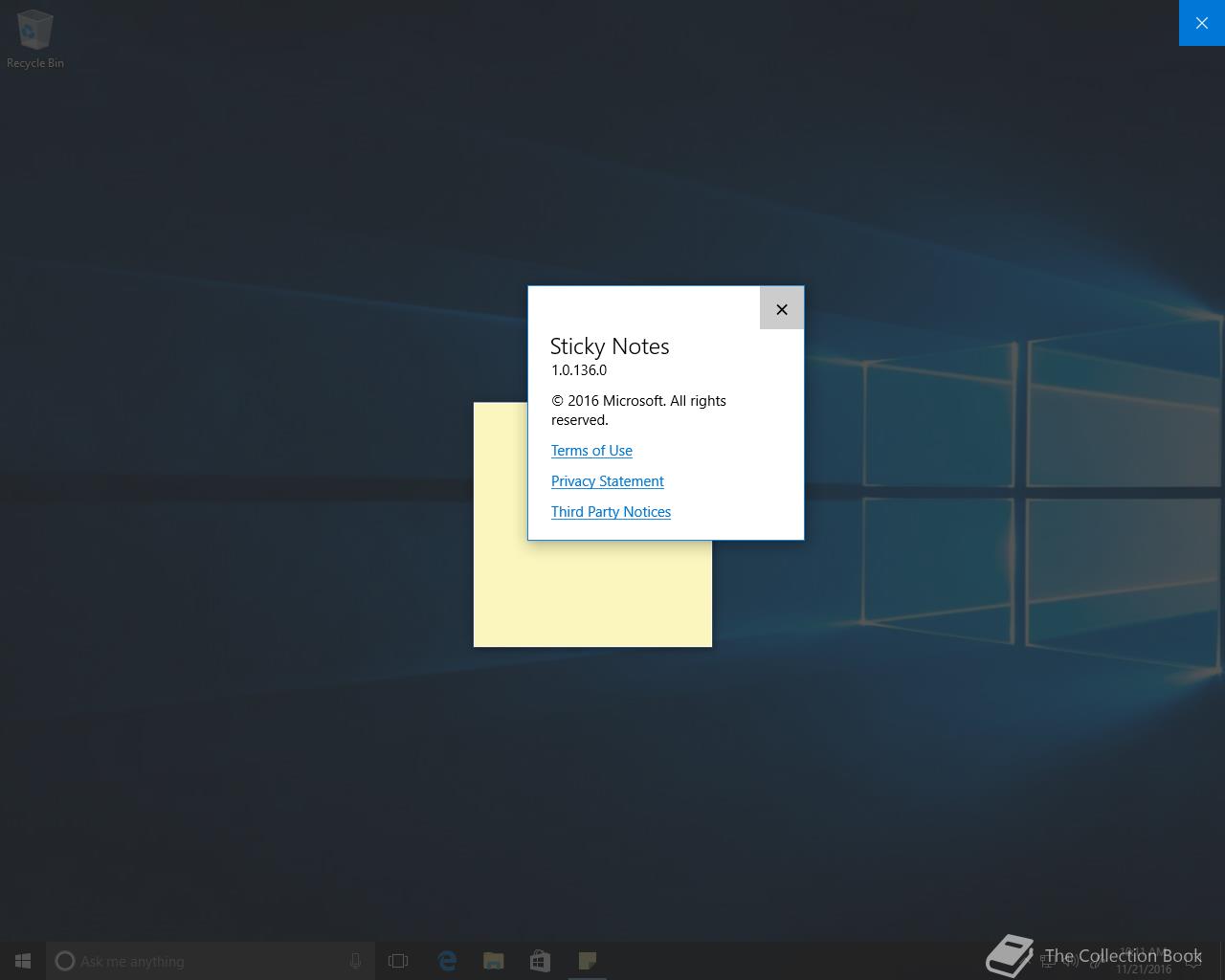Click the Cortana 'Ask me anything' search box
Viewport: 1225px width, 980px height.
tap(211, 961)
